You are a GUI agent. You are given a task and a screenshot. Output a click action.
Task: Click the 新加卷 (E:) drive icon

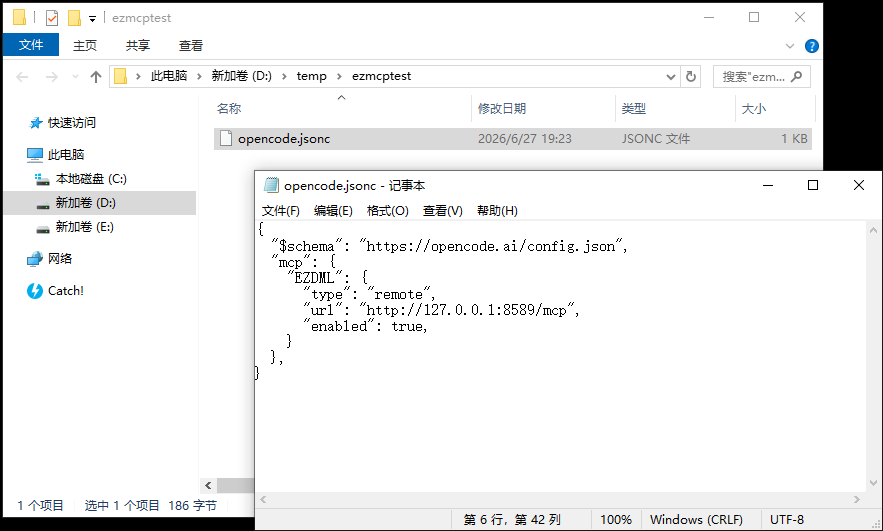pyautogui.click(x=43, y=229)
